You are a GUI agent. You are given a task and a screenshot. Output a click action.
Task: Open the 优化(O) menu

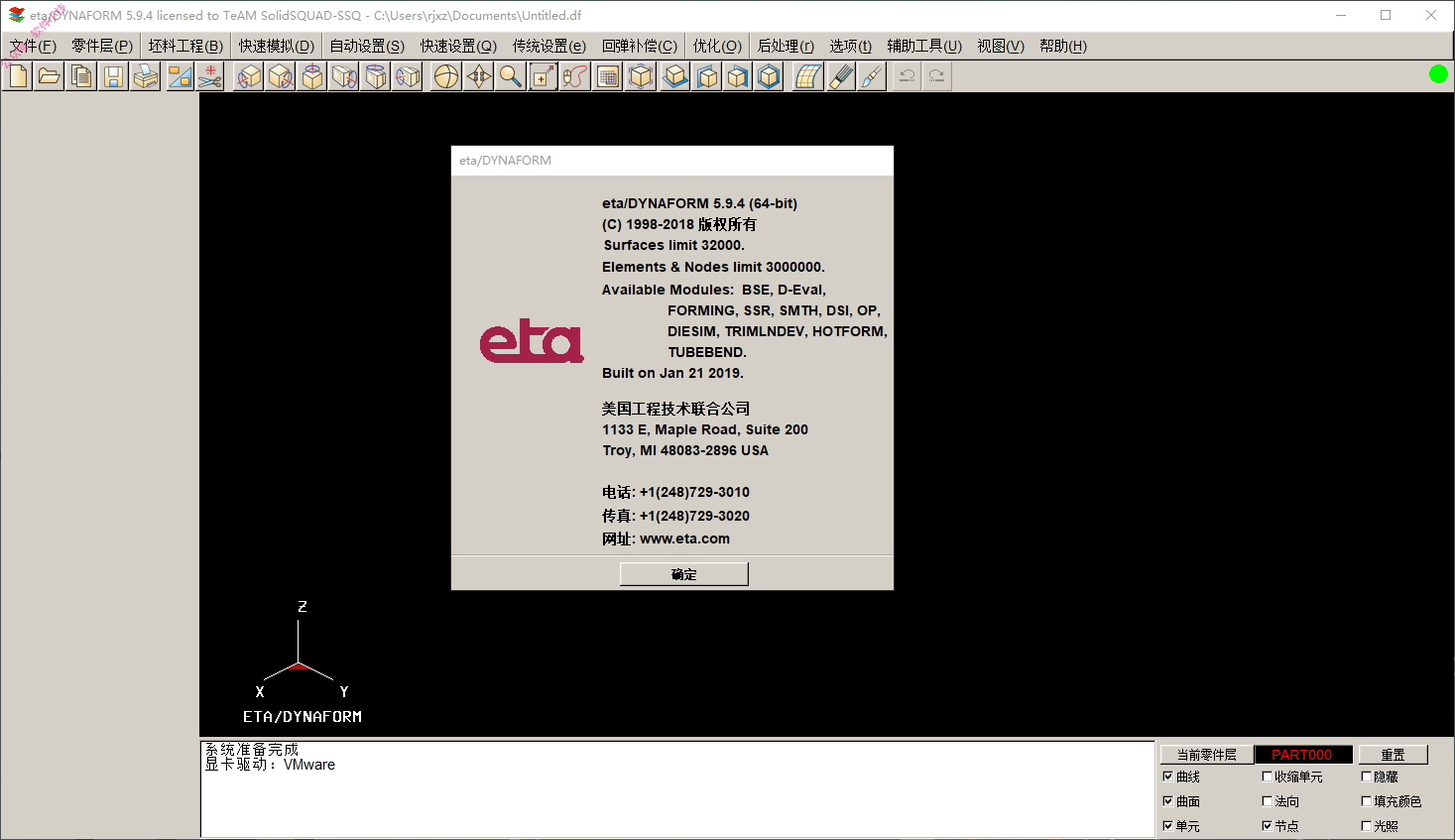coord(717,46)
